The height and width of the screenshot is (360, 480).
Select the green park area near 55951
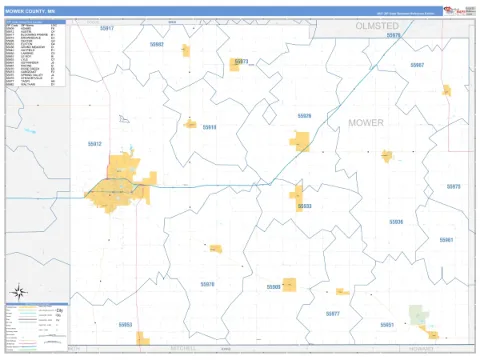pos(418,315)
